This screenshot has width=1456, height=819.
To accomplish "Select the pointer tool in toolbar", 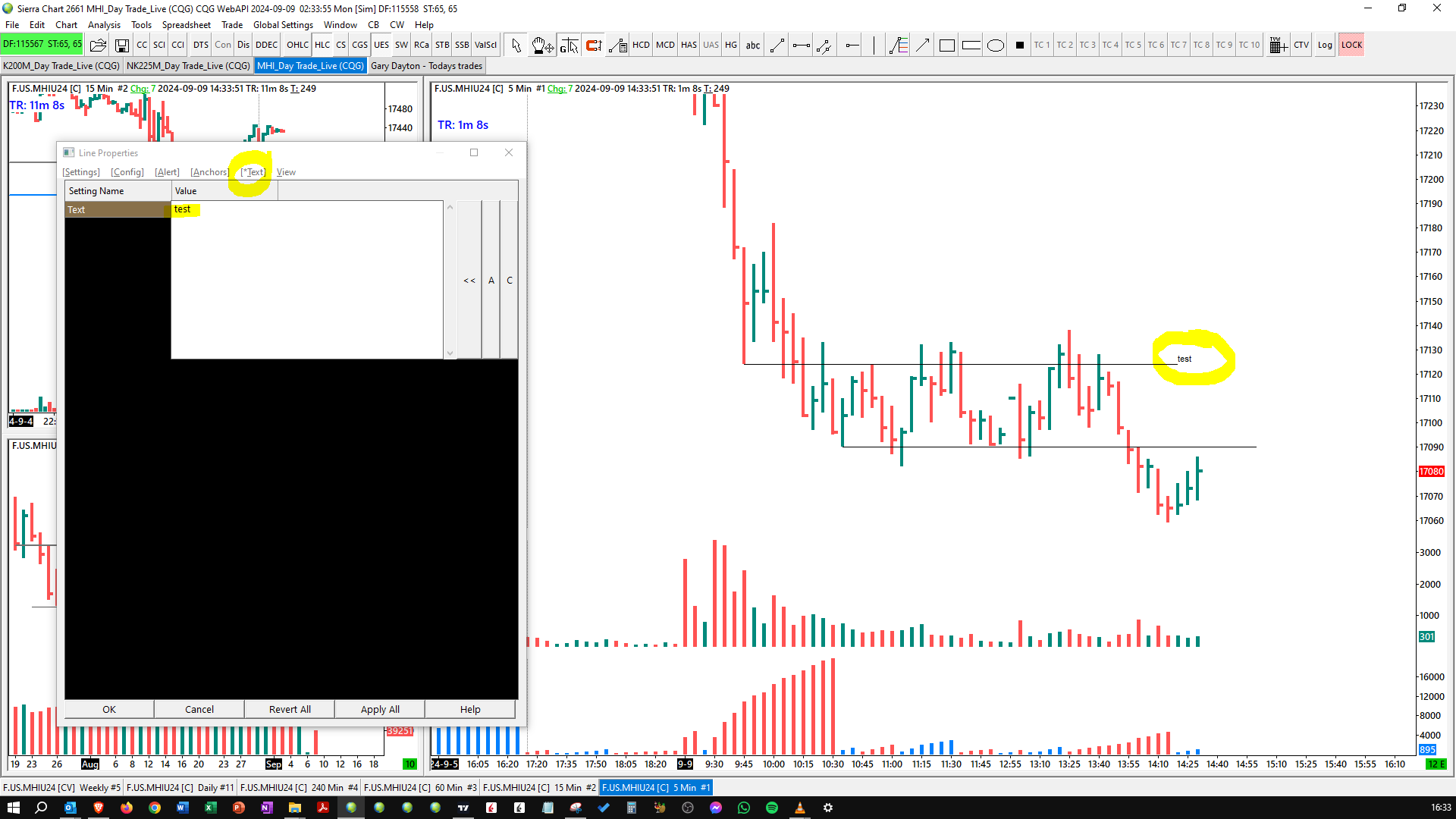I will pyautogui.click(x=516, y=45).
